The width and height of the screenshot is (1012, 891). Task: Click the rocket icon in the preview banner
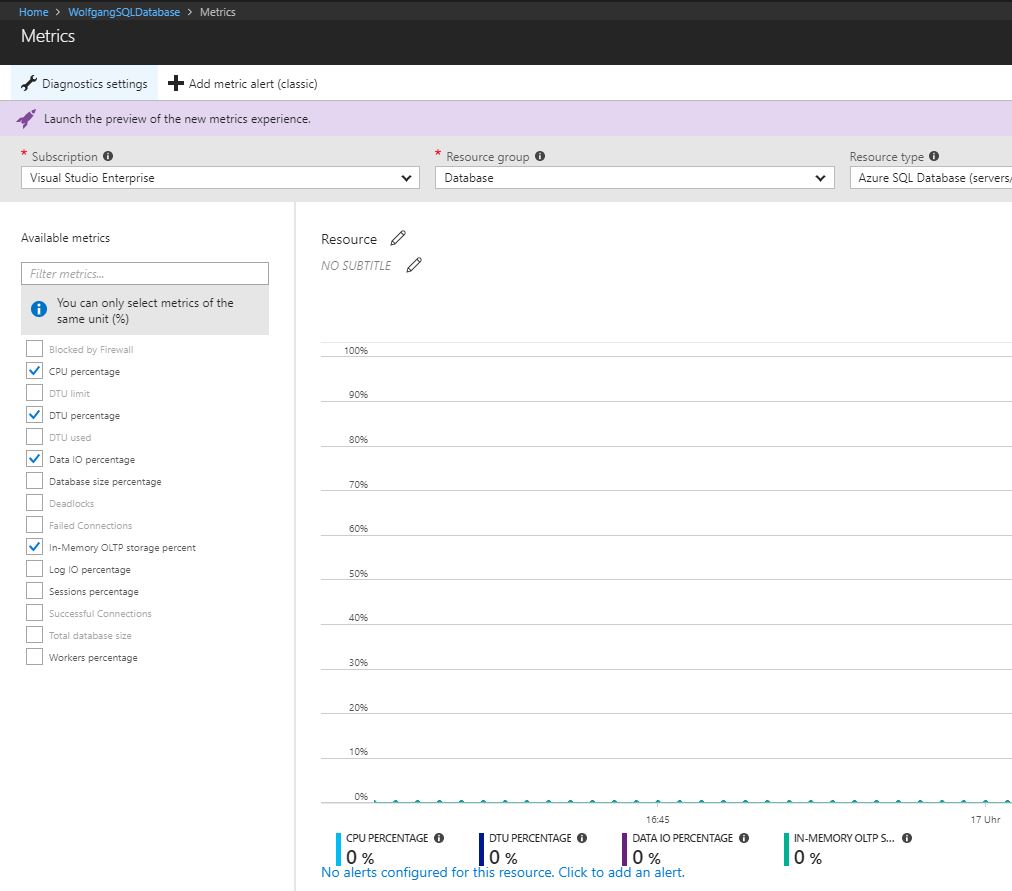pyautogui.click(x=26, y=118)
